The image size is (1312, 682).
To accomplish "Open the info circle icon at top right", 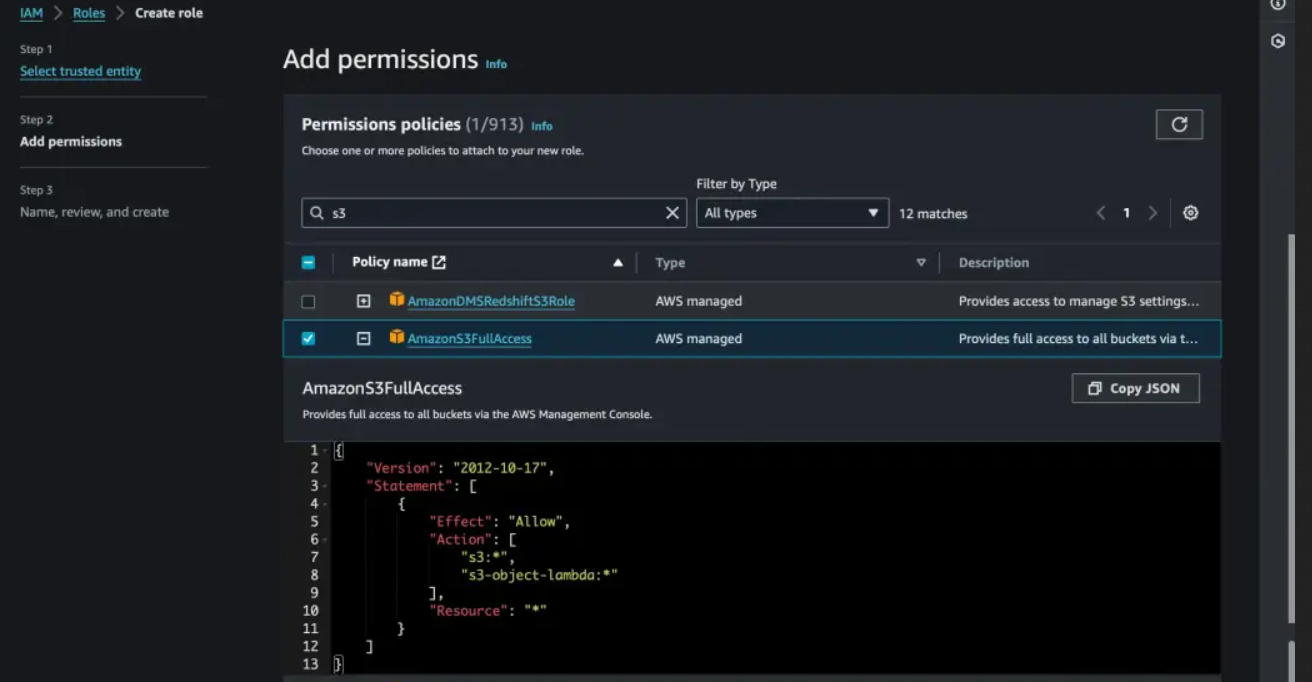I will [1278, 4].
